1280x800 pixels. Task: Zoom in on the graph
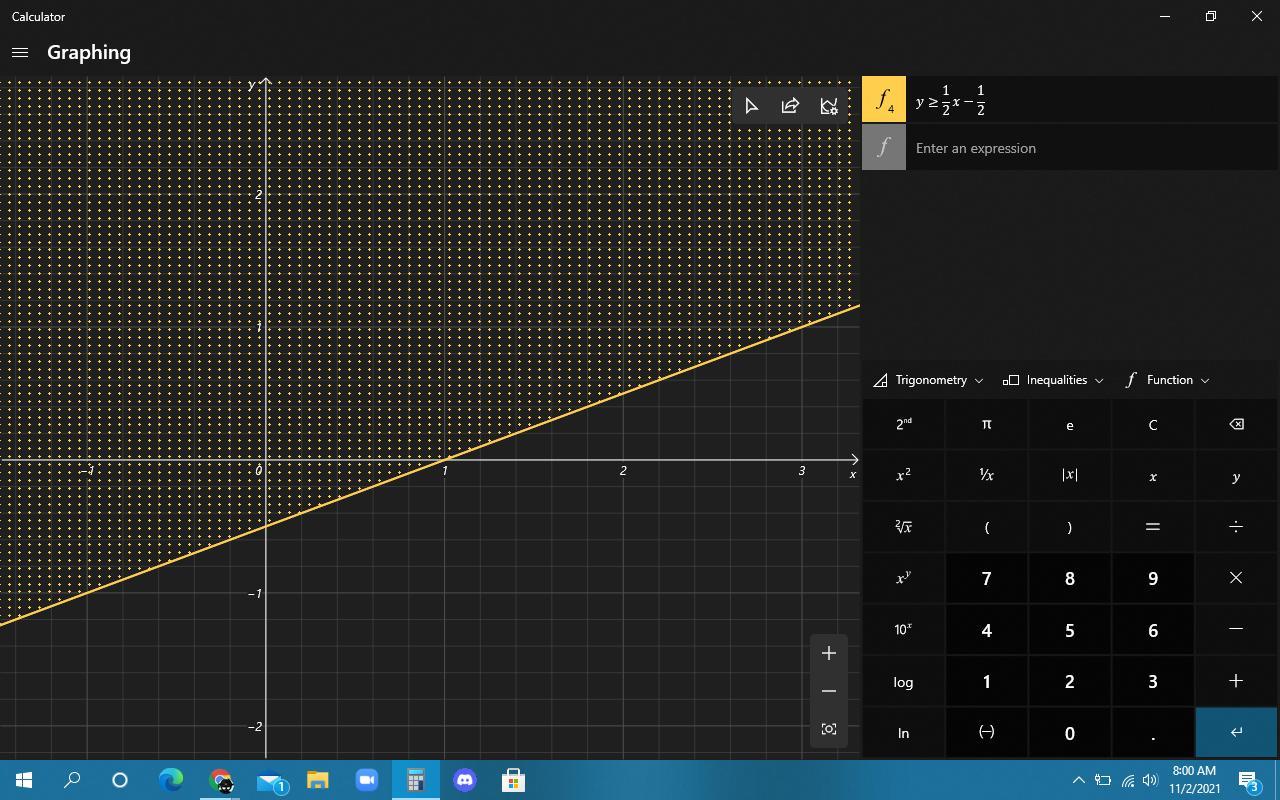(x=829, y=653)
